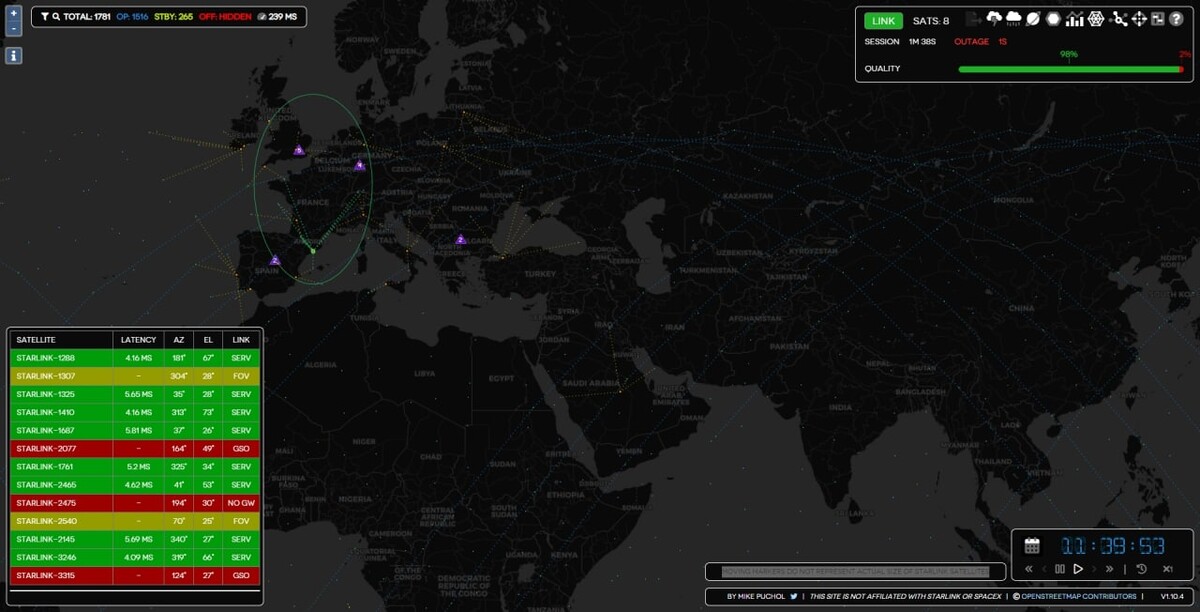Click the 11:39:53 clock display

point(1113,546)
